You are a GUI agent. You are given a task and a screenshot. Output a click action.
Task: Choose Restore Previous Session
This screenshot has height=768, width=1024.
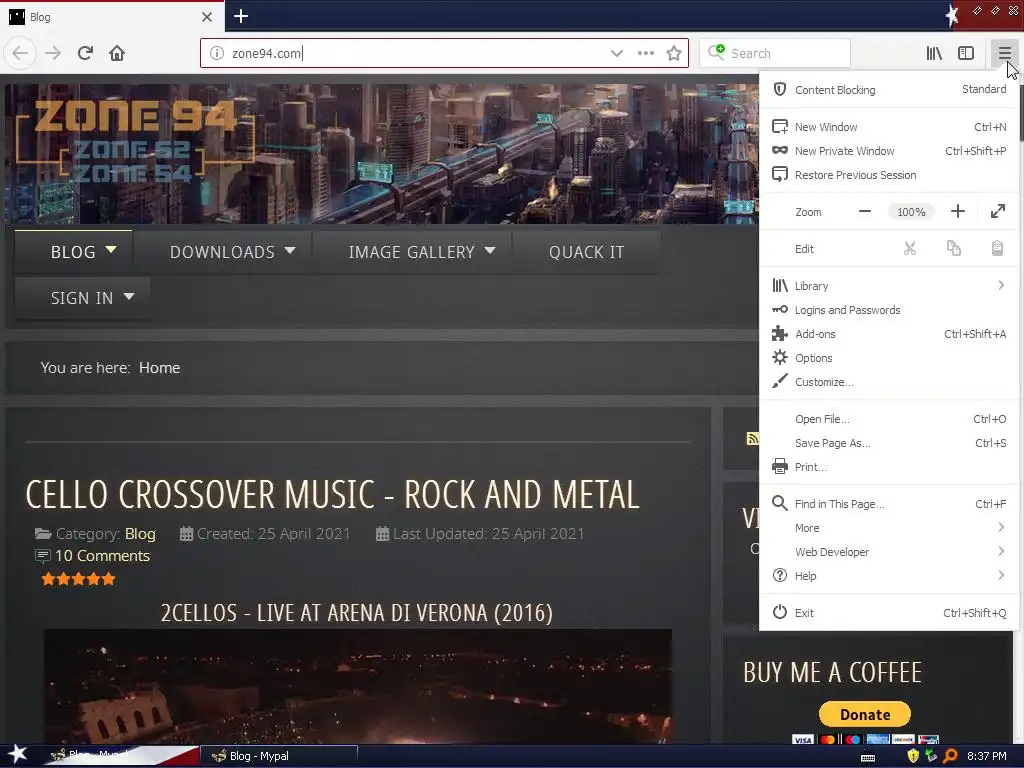pos(889,175)
